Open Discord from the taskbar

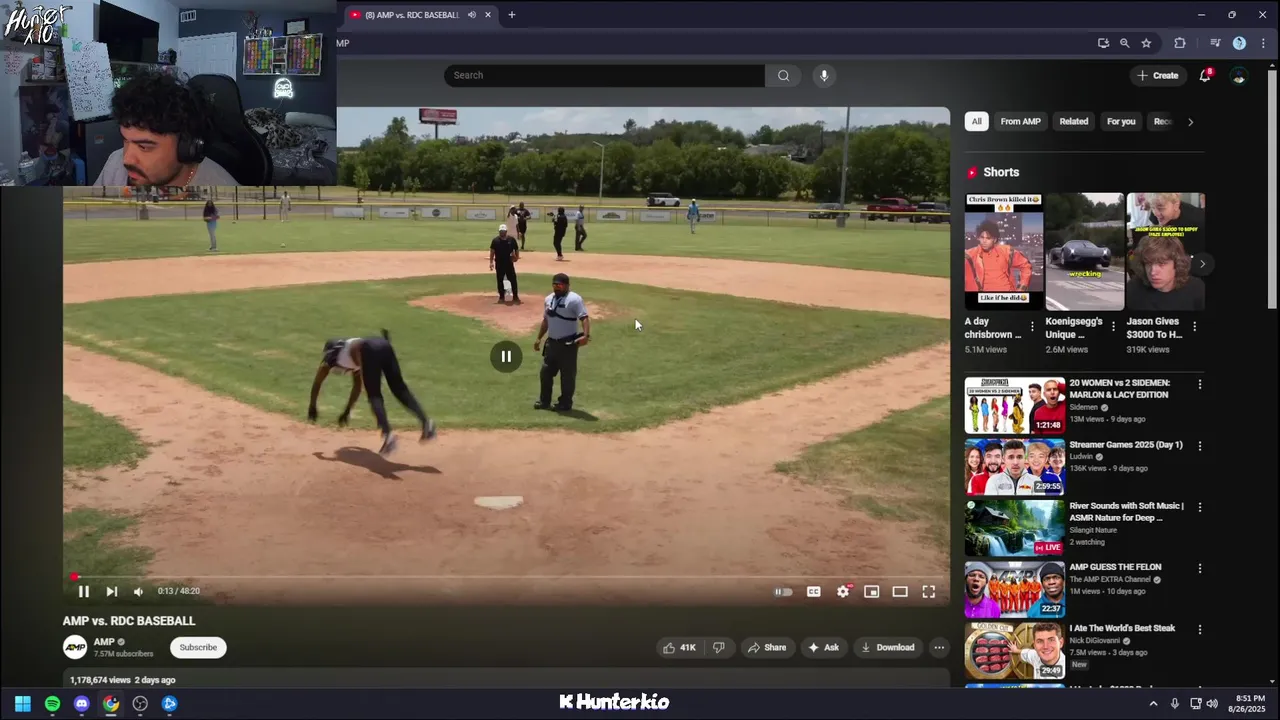[82, 704]
